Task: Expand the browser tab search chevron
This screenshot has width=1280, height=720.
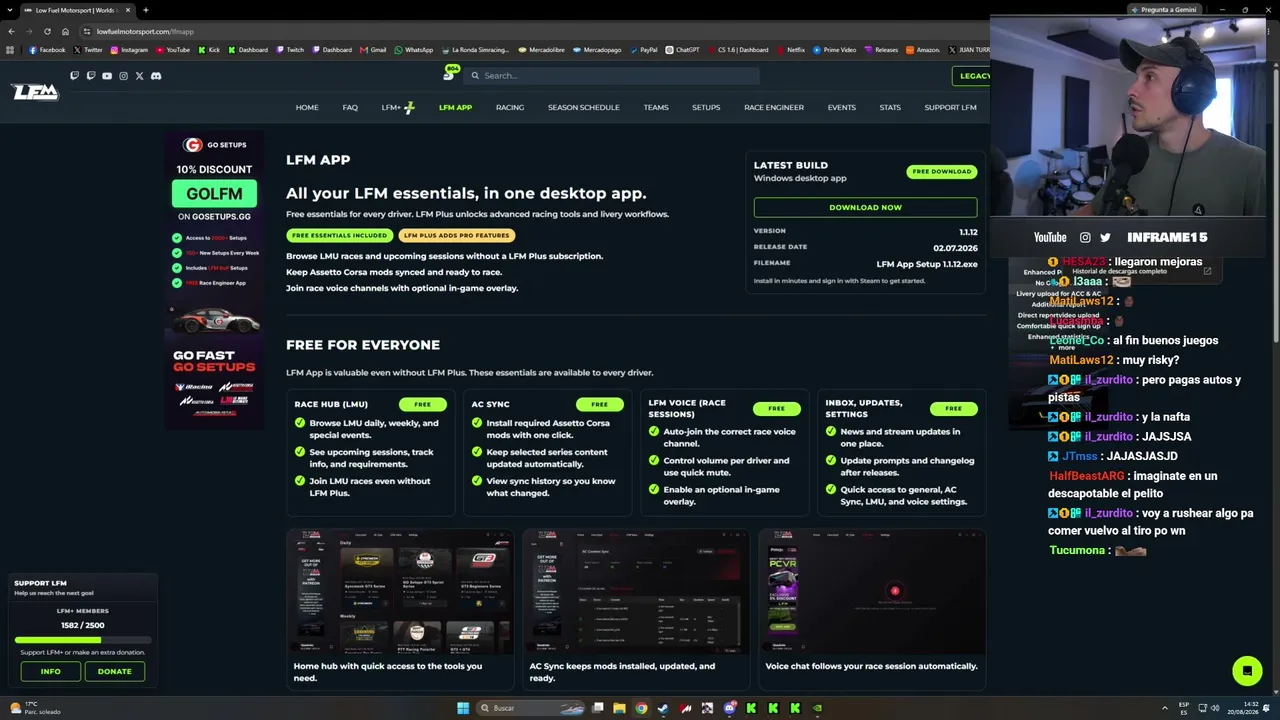Action: tap(10, 10)
